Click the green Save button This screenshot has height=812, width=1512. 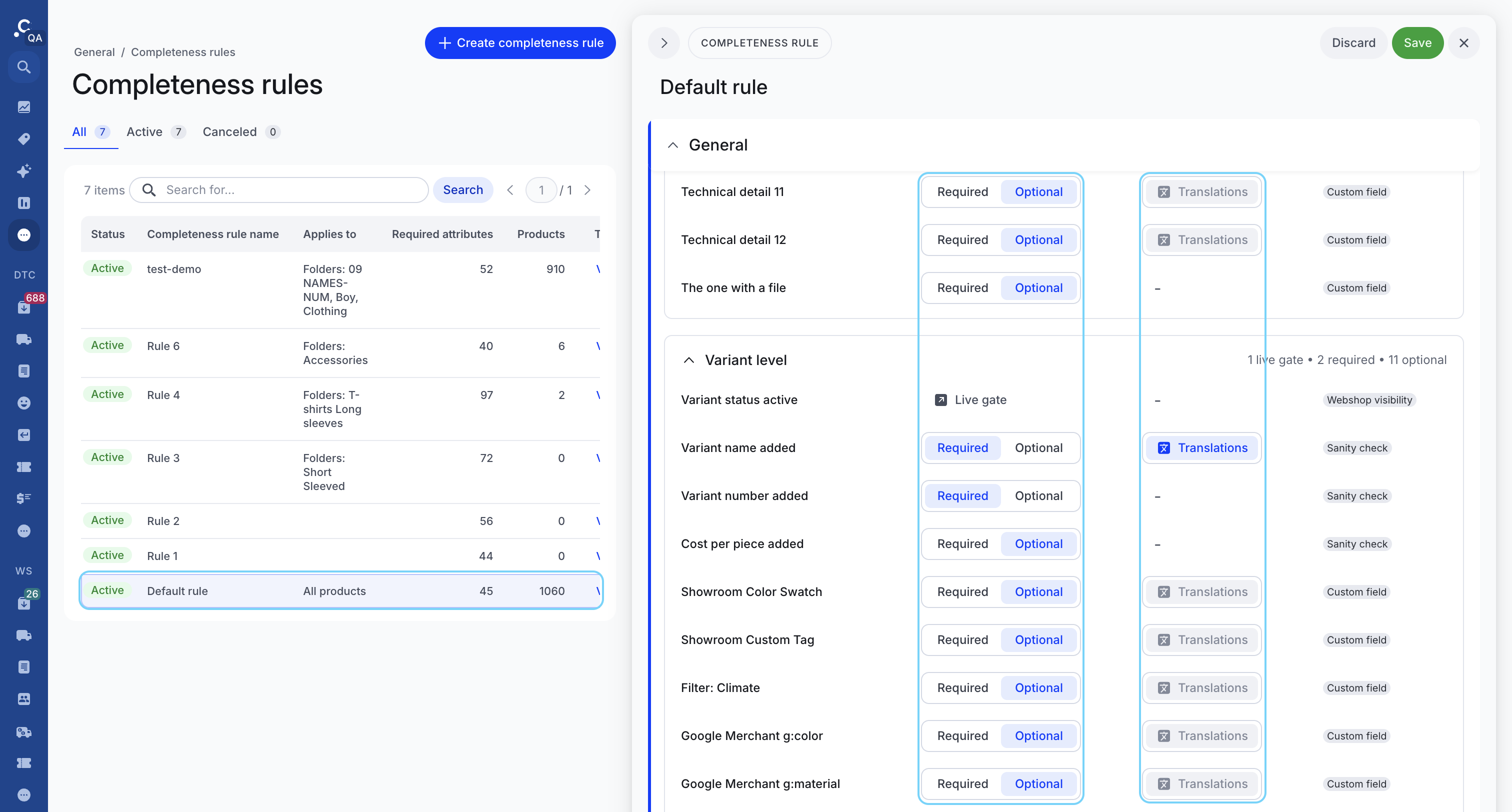1417,43
